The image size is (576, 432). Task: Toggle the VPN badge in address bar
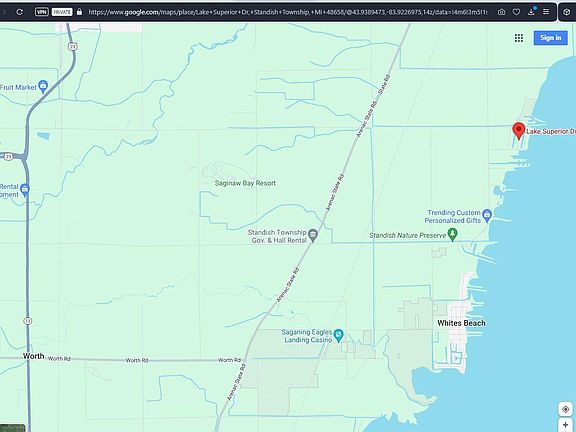[x=42, y=12]
